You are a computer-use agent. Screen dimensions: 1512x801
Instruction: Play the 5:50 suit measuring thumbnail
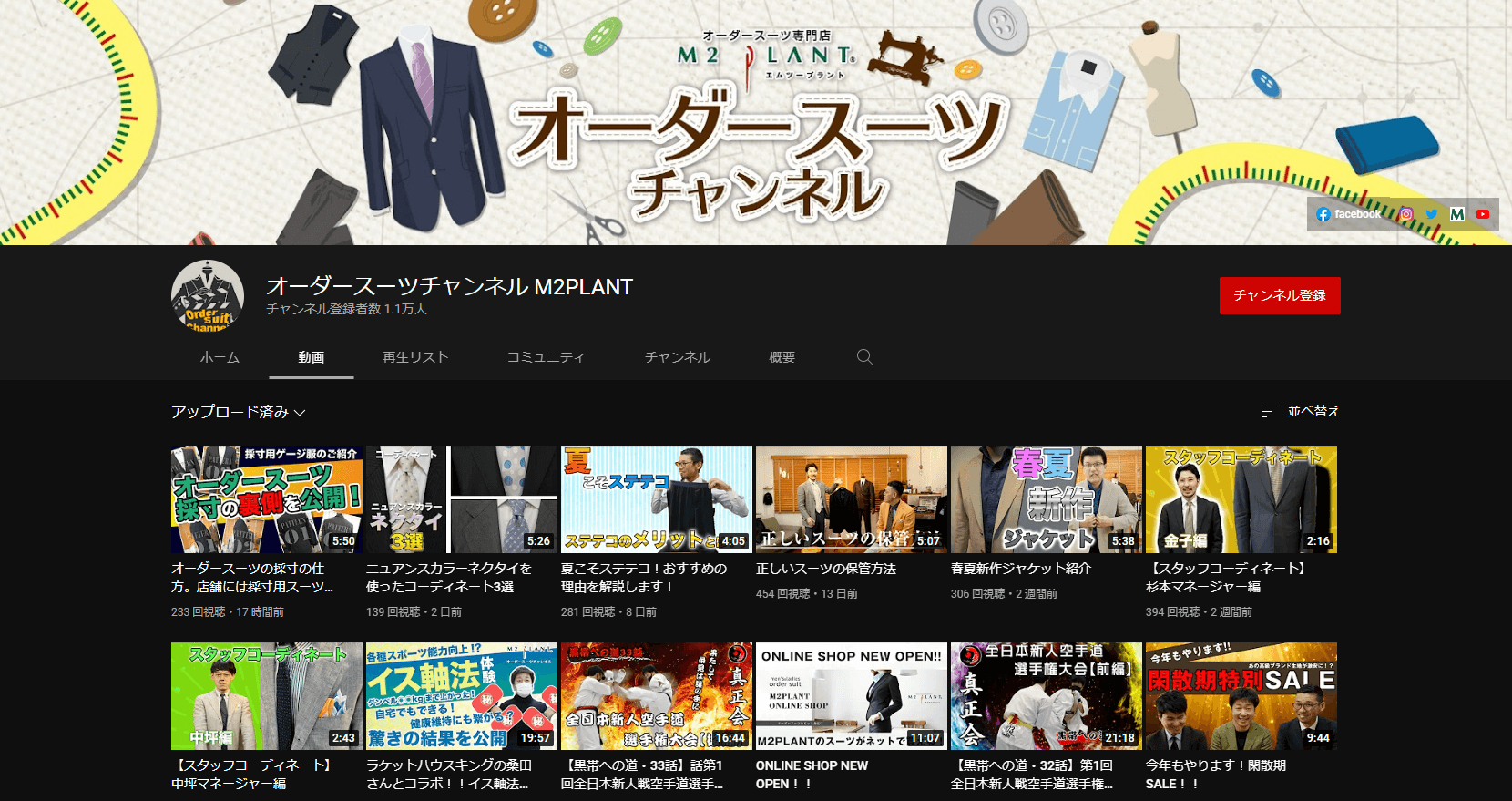click(x=267, y=499)
